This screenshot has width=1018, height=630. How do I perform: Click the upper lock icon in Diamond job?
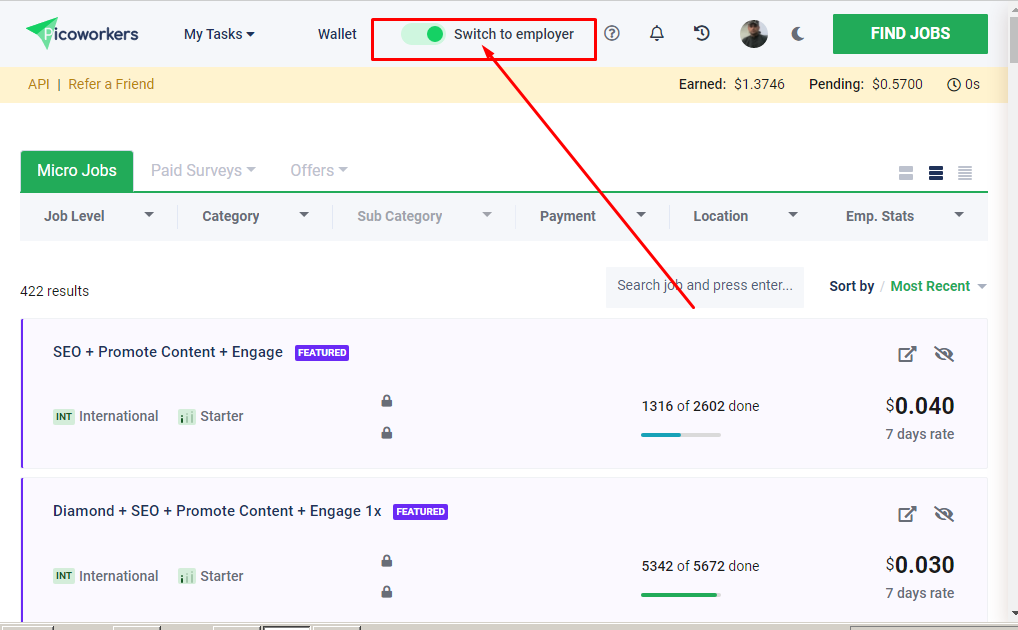pos(386,561)
